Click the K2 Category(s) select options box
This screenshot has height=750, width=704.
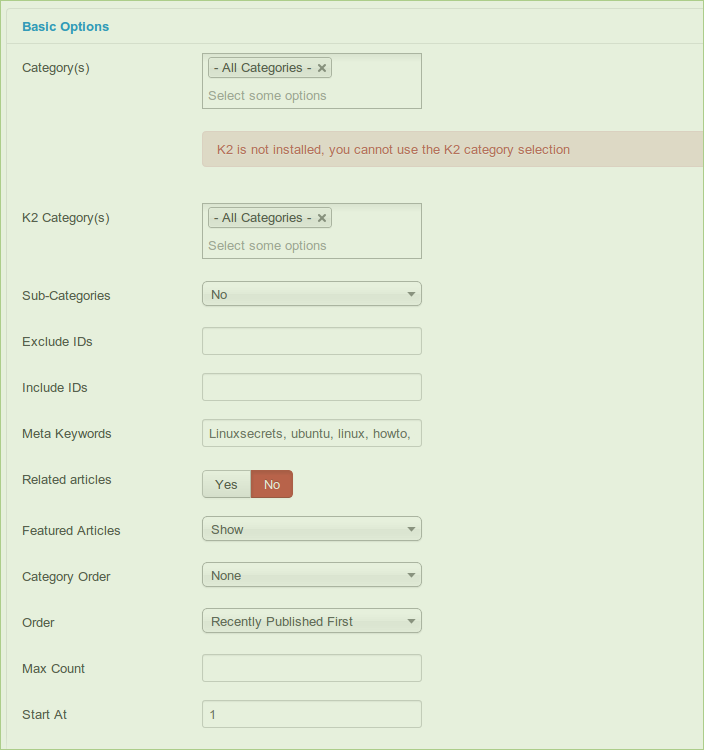coord(311,246)
